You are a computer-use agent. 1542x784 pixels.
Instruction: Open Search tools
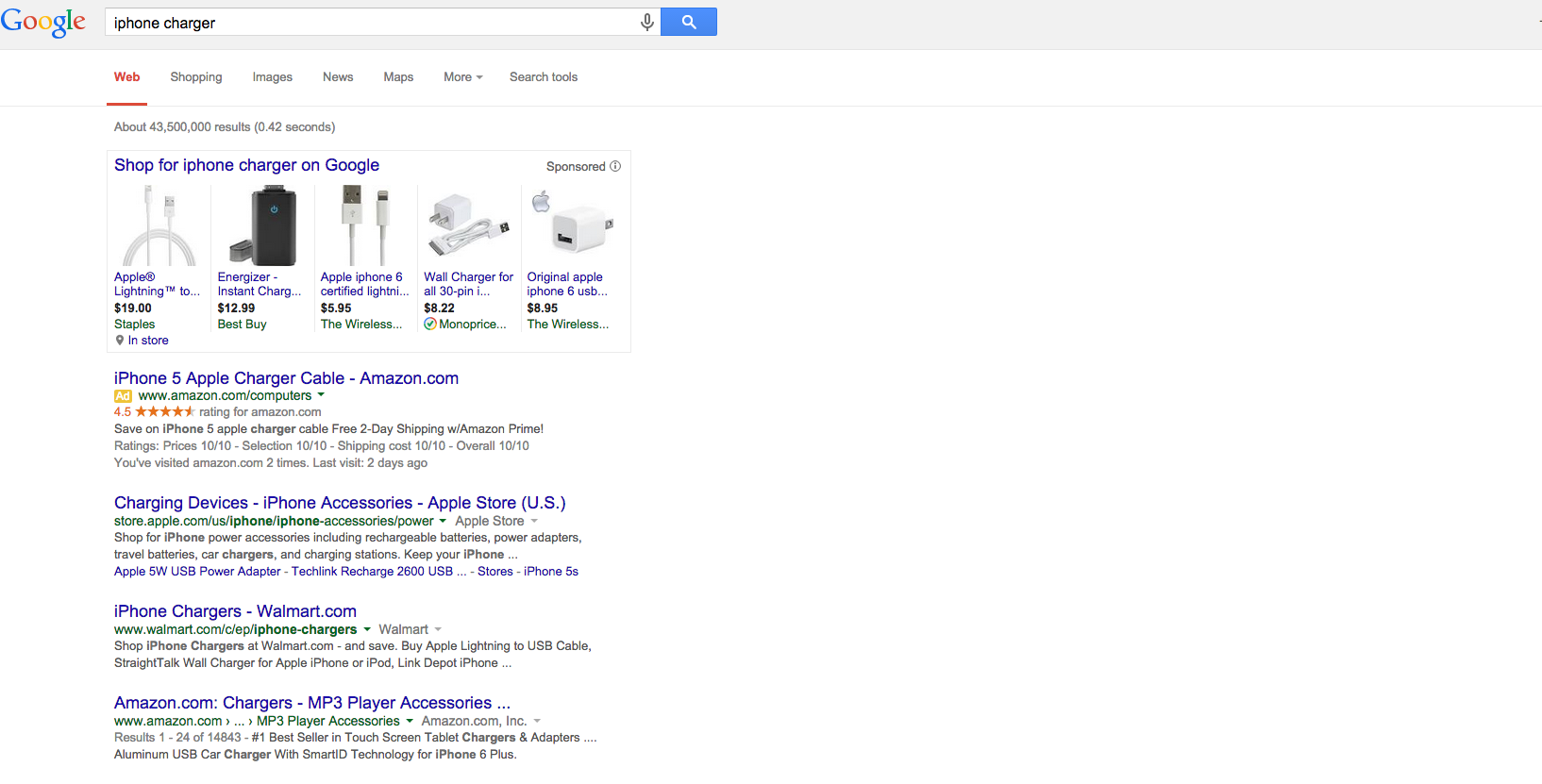click(x=544, y=77)
